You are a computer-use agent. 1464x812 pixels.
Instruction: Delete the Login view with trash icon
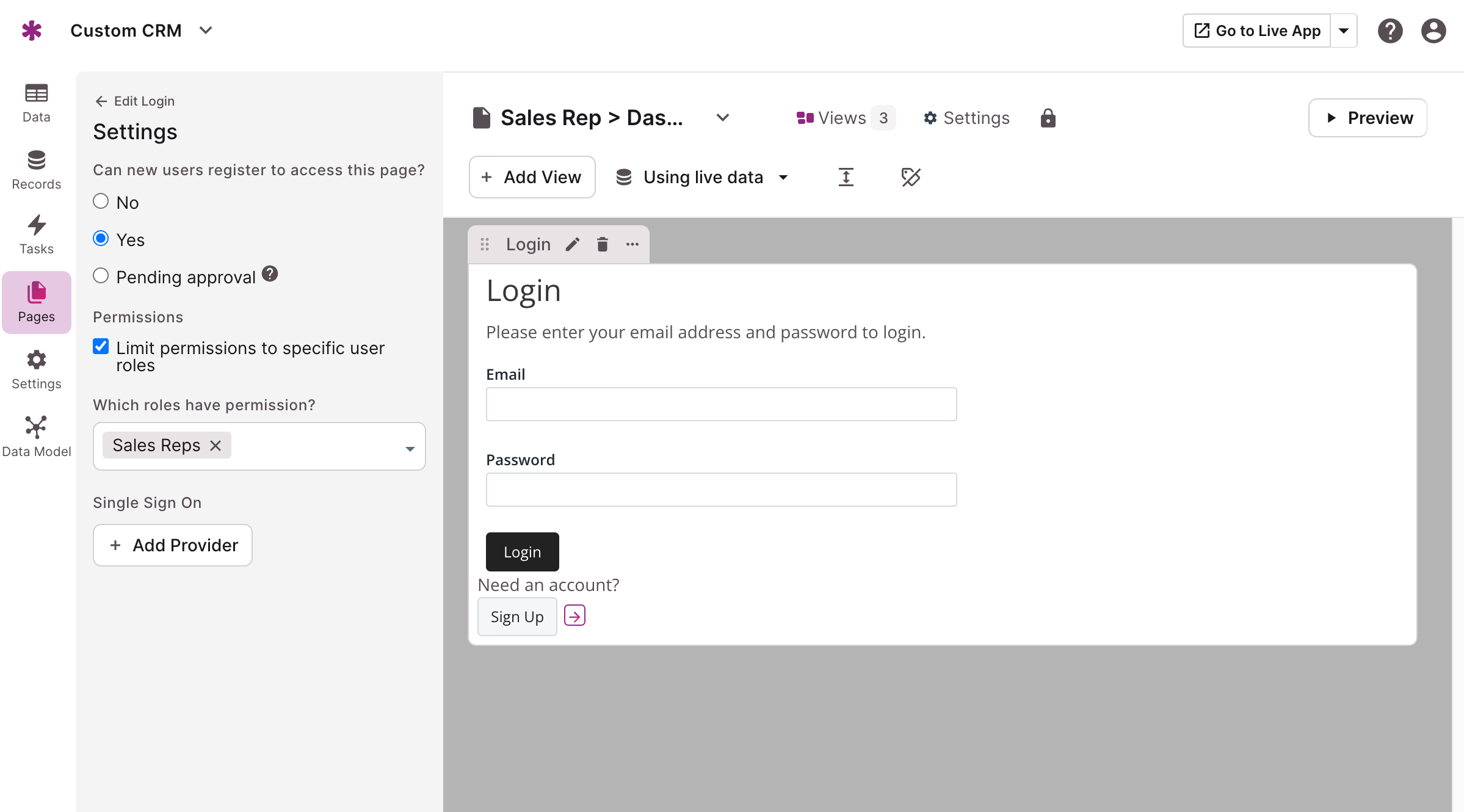[602, 245]
